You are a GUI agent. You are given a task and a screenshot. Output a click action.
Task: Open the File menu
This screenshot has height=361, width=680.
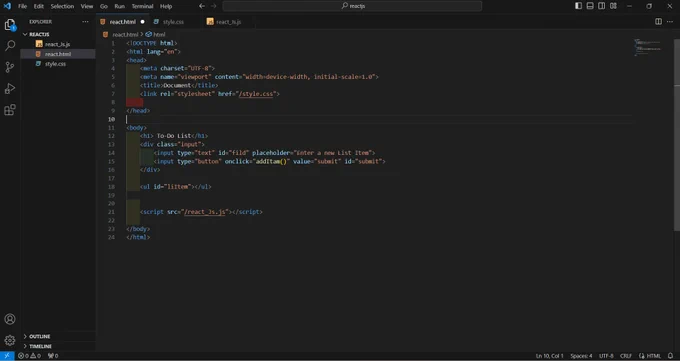(x=23, y=6)
